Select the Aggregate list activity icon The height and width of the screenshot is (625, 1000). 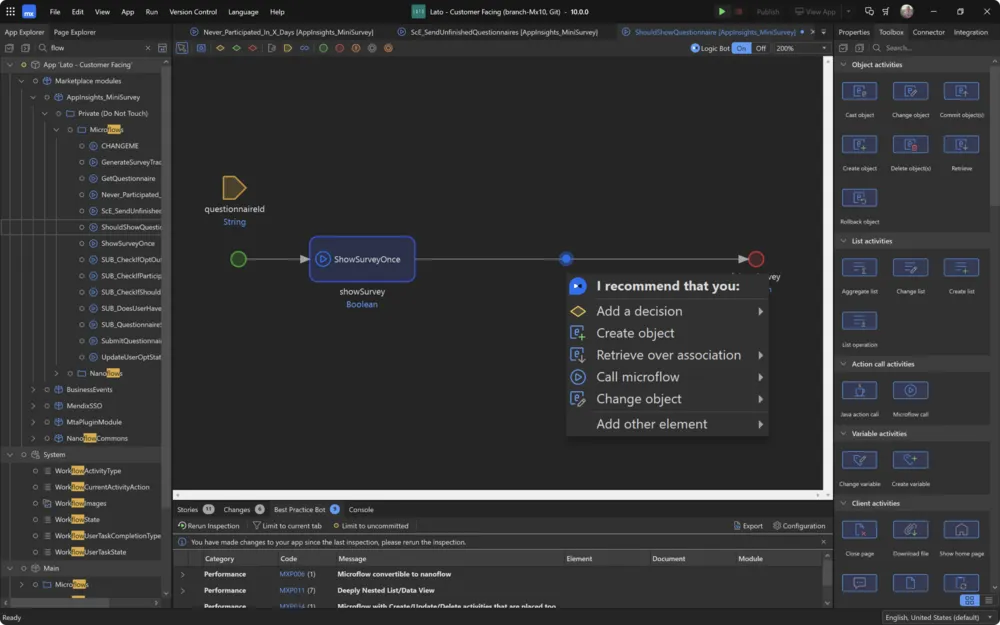tap(859, 268)
